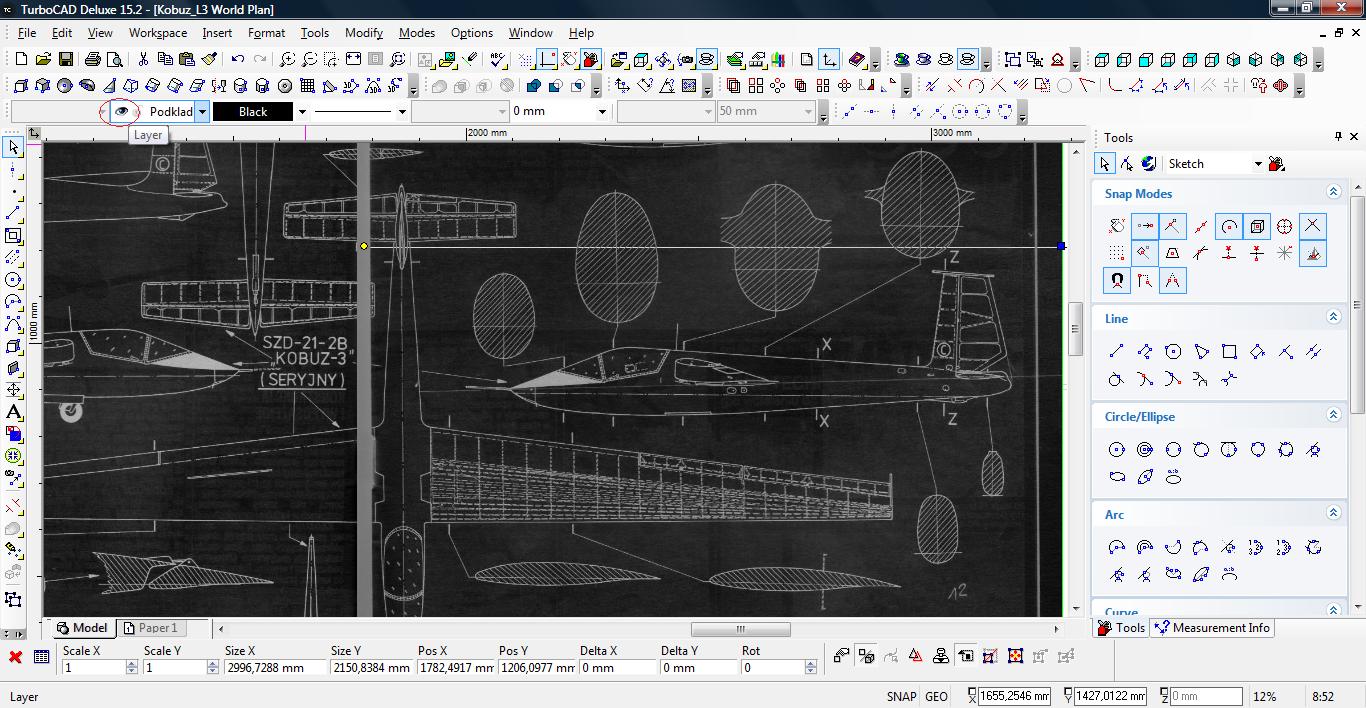Image resolution: width=1366 pixels, height=708 pixels.
Task: Open a file with the Open folder icon
Action: coord(43,60)
